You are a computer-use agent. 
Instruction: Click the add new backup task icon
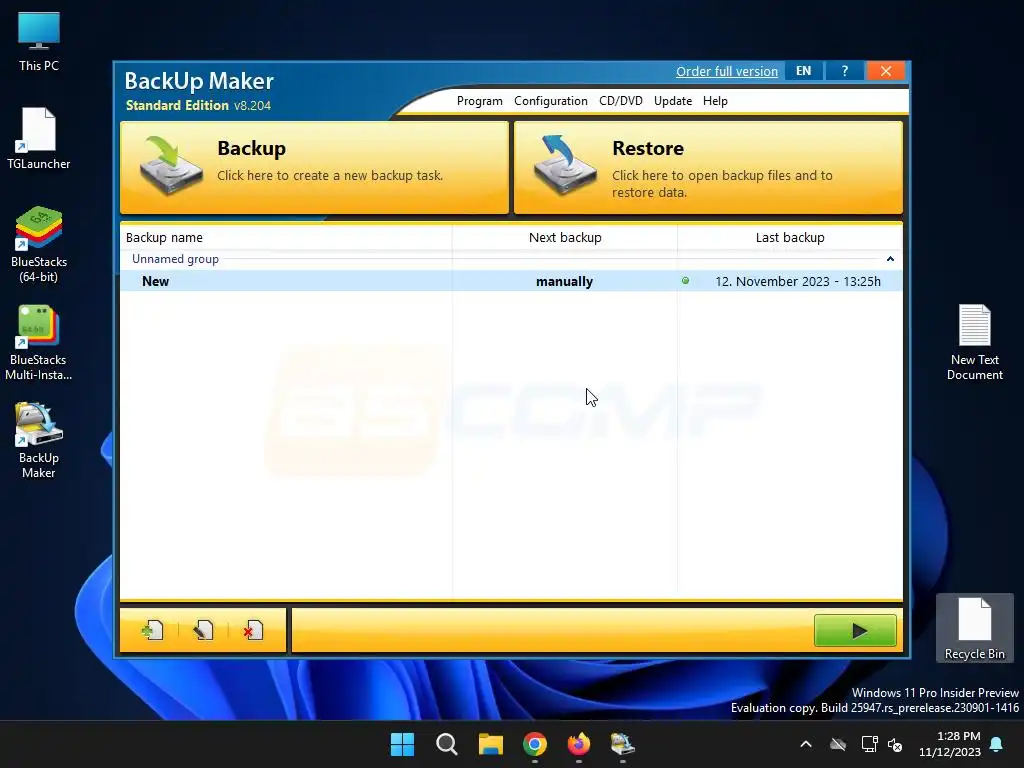click(152, 630)
